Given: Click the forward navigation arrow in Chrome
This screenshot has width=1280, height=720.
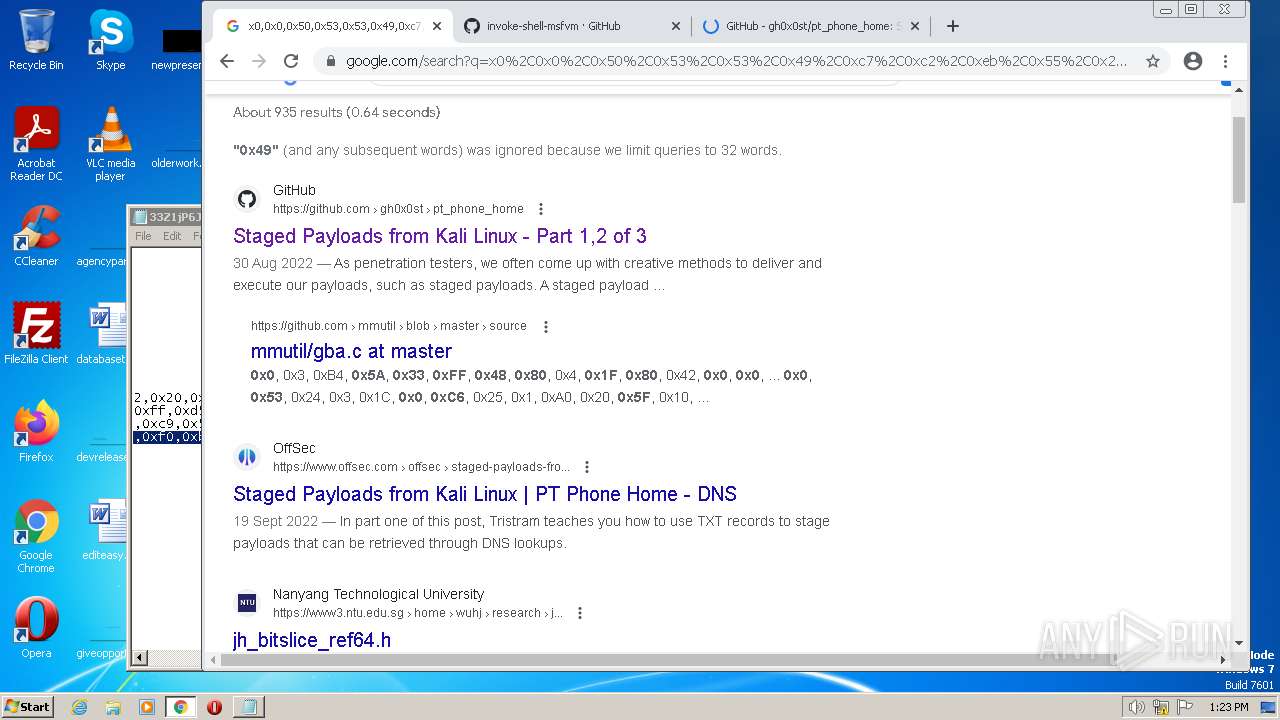Looking at the screenshot, I should (259, 61).
